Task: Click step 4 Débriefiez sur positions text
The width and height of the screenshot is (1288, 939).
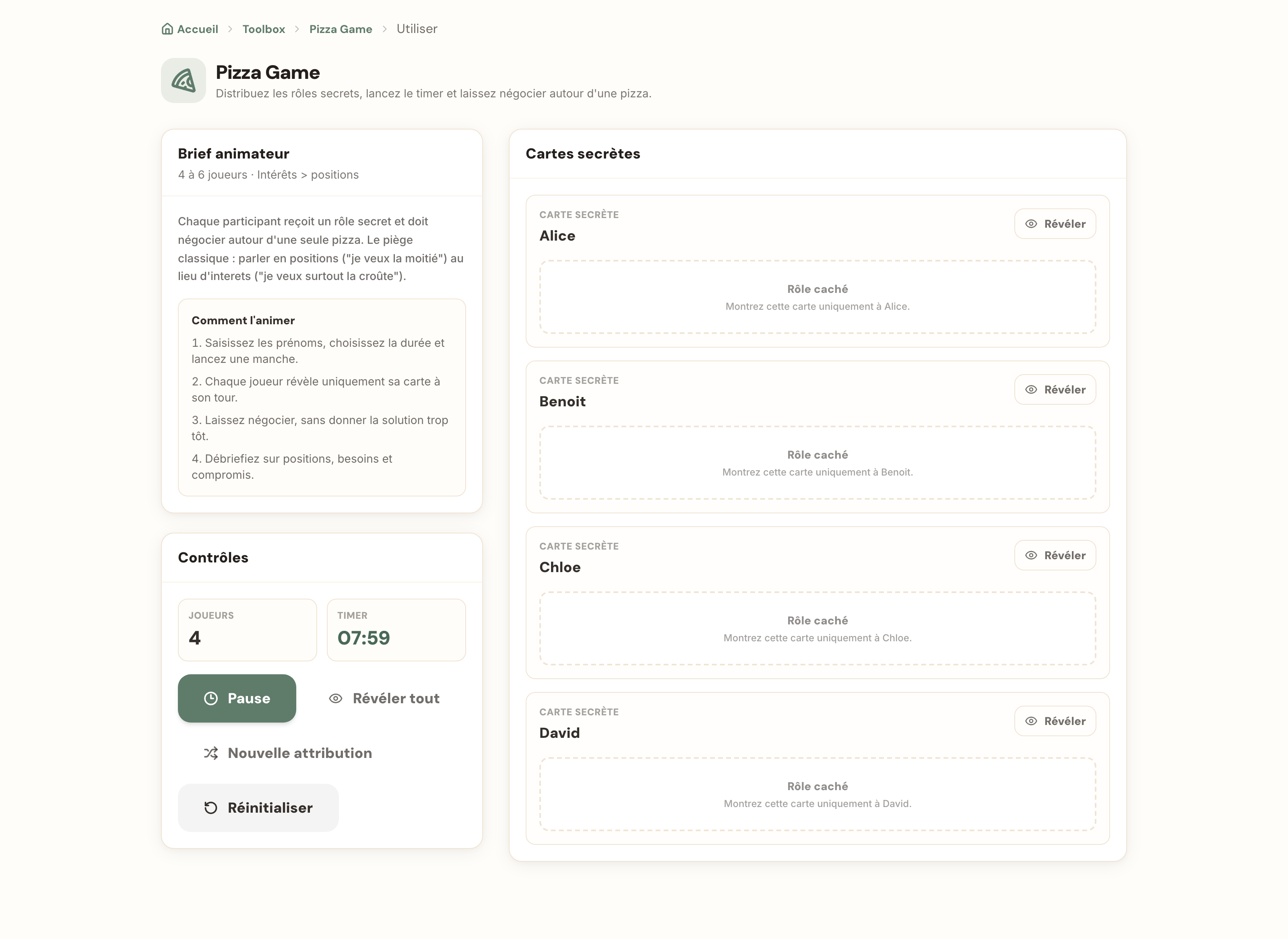Action: point(292,467)
